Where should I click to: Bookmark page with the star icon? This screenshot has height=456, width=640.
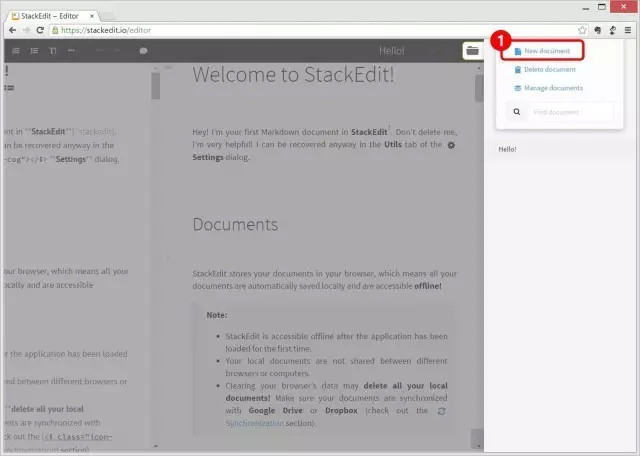(x=582, y=30)
